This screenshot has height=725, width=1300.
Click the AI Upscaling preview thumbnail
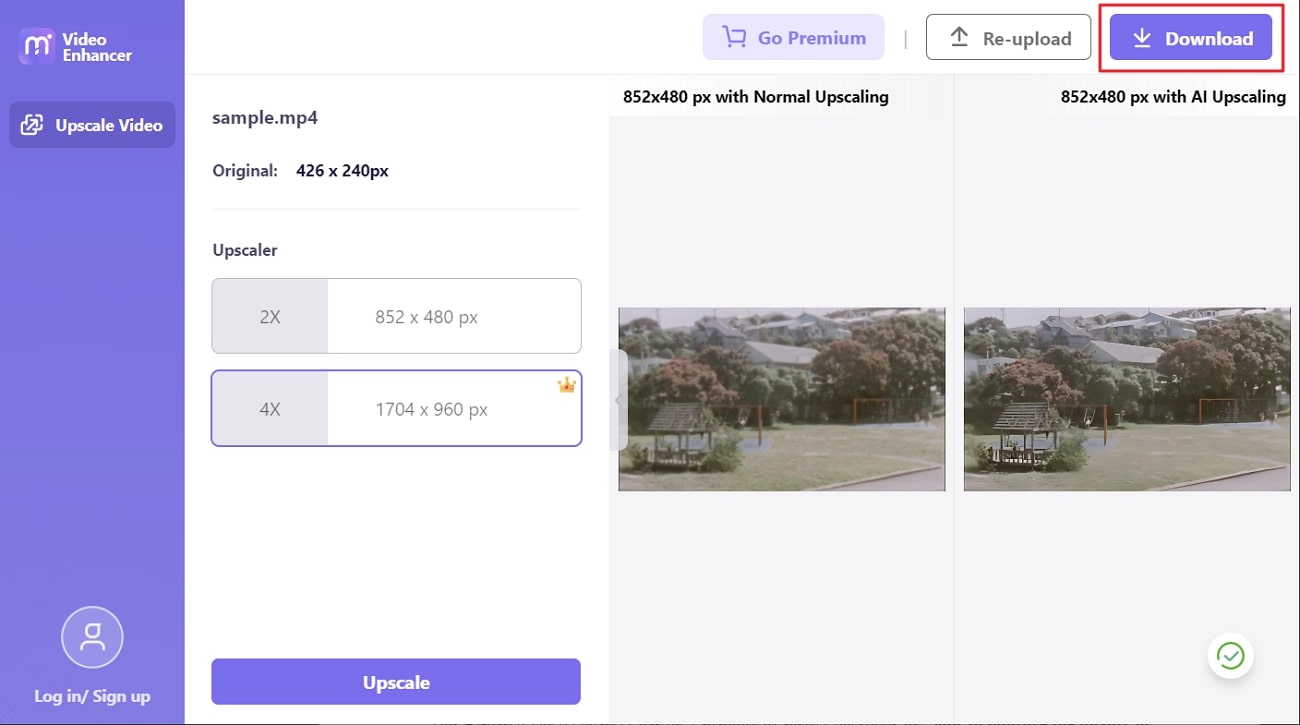1126,399
